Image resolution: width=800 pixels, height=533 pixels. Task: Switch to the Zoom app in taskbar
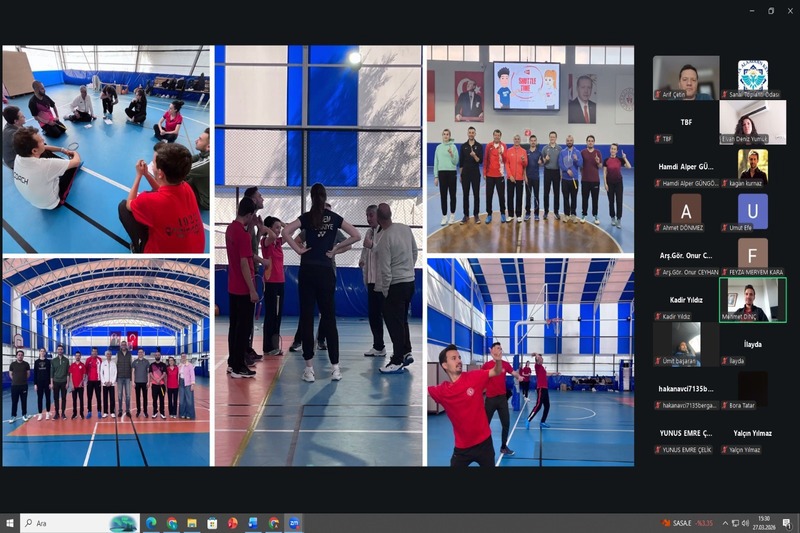[x=293, y=523]
